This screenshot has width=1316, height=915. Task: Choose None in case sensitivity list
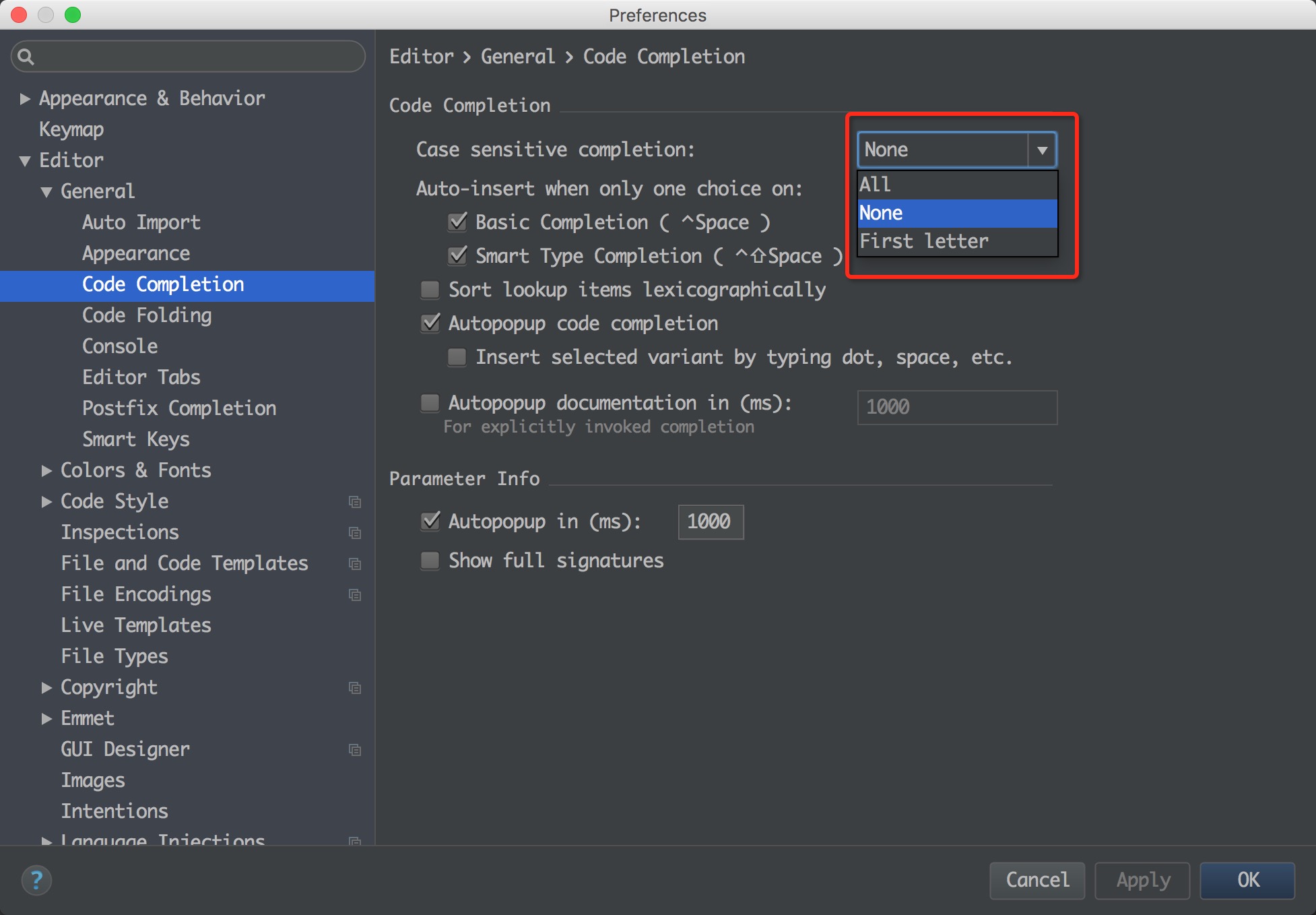pyautogui.click(x=957, y=213)
